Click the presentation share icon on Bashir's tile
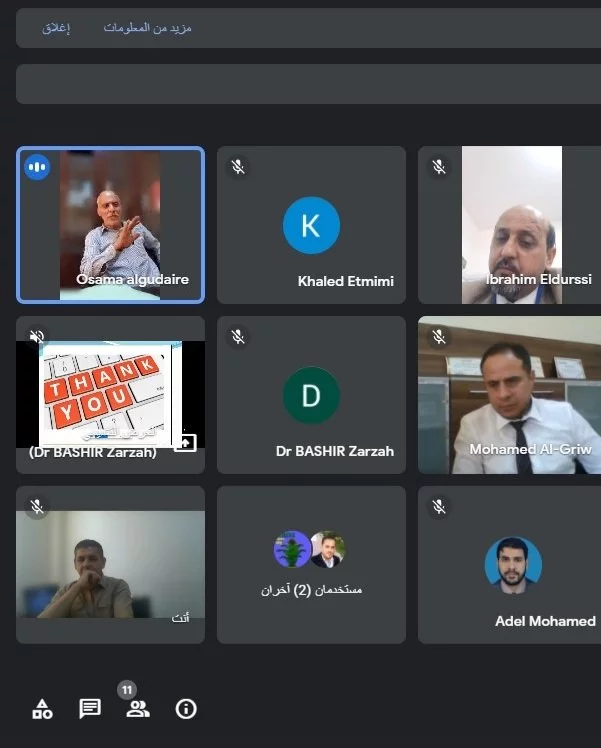601x748 pixels. tap(185, 443)
